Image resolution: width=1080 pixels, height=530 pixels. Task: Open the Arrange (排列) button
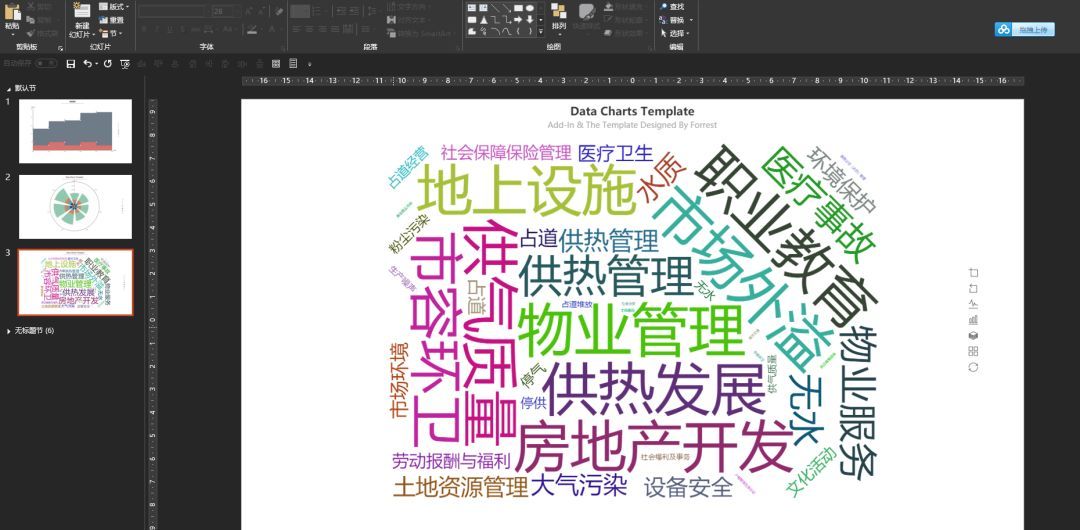point(559,17)
